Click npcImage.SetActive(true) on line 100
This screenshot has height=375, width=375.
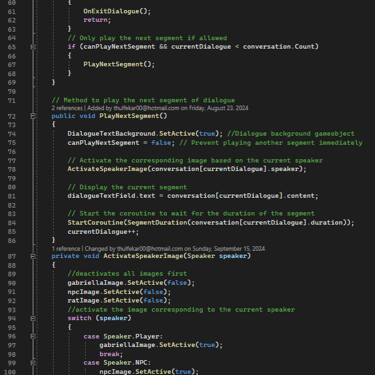click(149, 371)
